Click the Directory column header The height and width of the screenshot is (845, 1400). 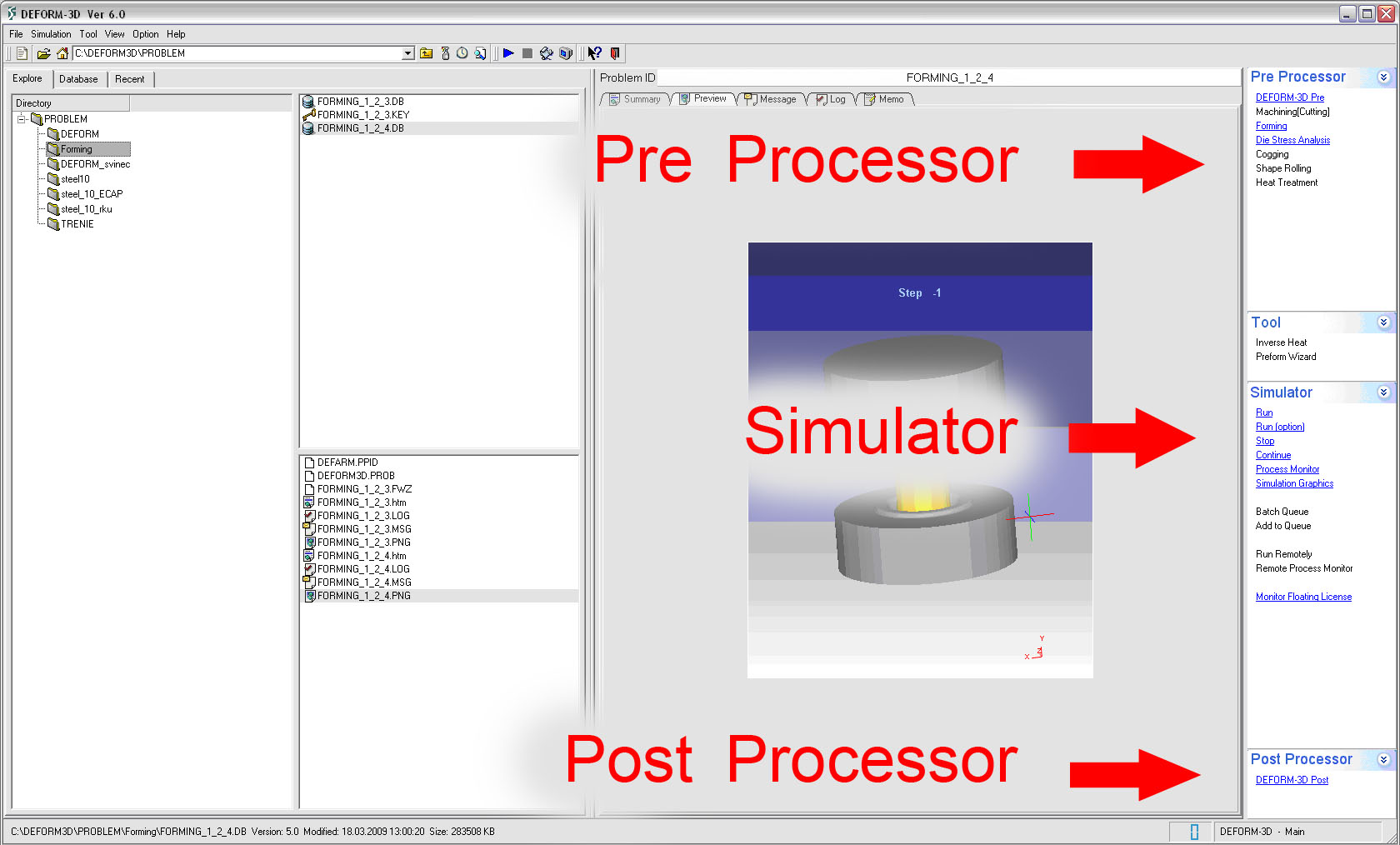tap(71, 103)
